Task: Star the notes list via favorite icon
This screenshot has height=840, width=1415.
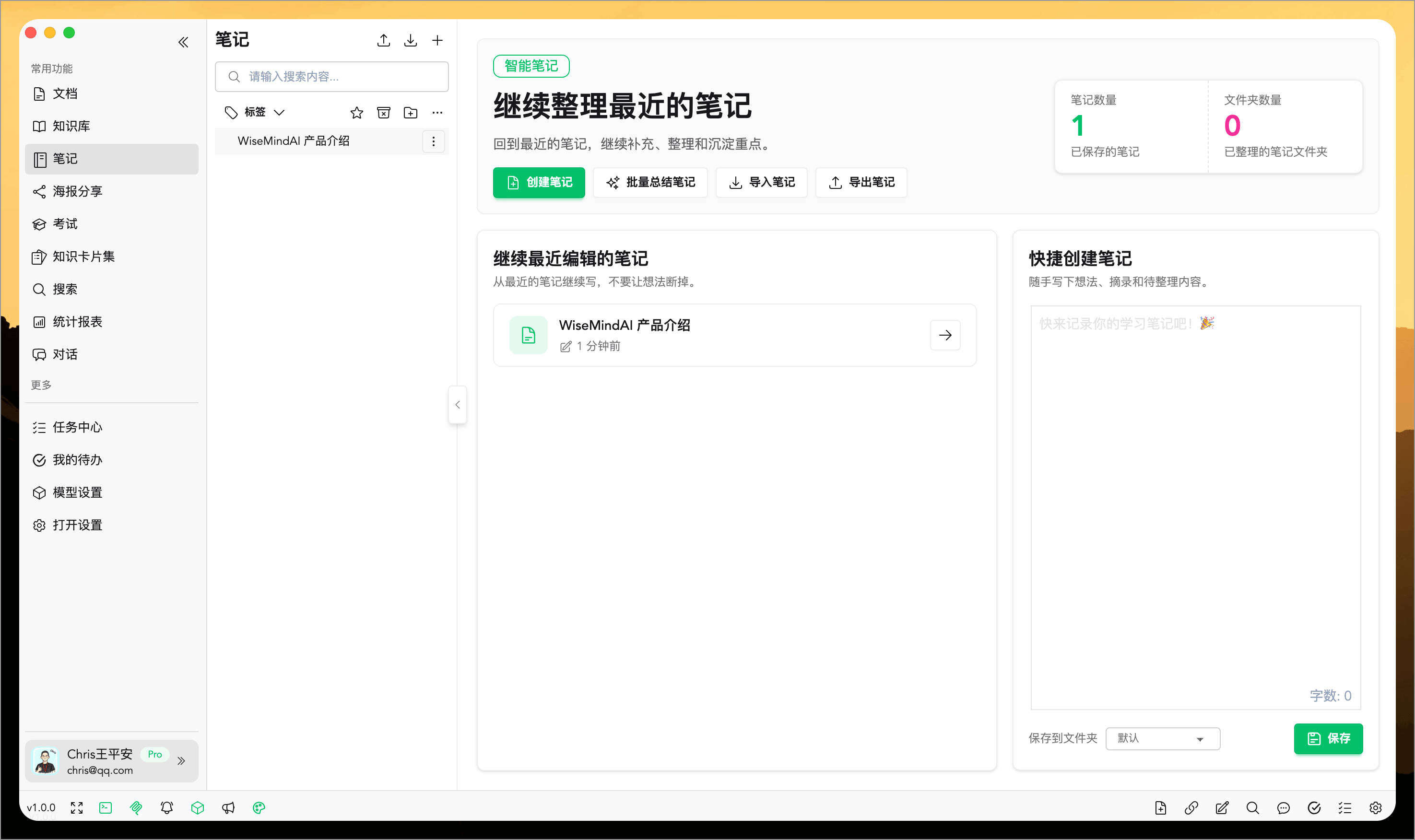Action: (x=357, y=113)
